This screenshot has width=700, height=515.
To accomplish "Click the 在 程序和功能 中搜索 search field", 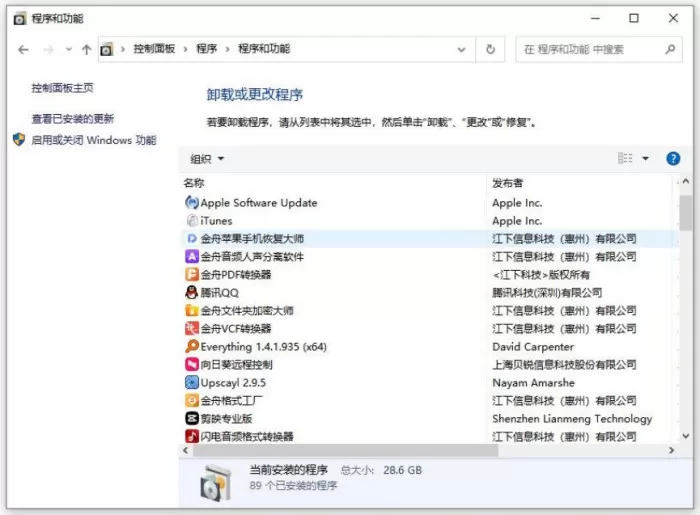I will pyautogui.click(x=598, y=49).
